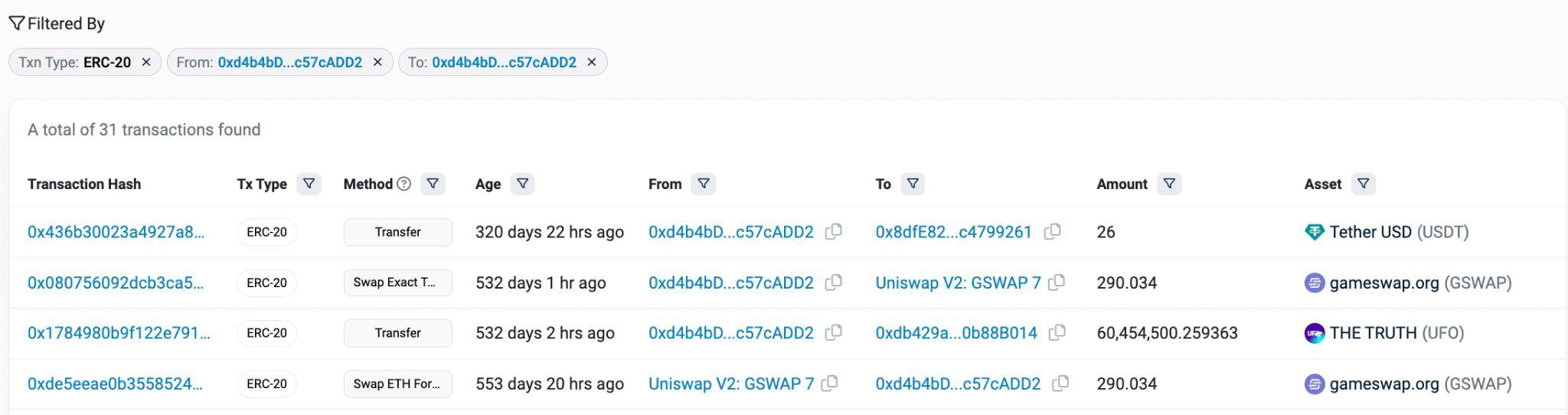Click the Swap Exact T... method badge
Screen dimensions: 1568x415
tap(397, 283)
